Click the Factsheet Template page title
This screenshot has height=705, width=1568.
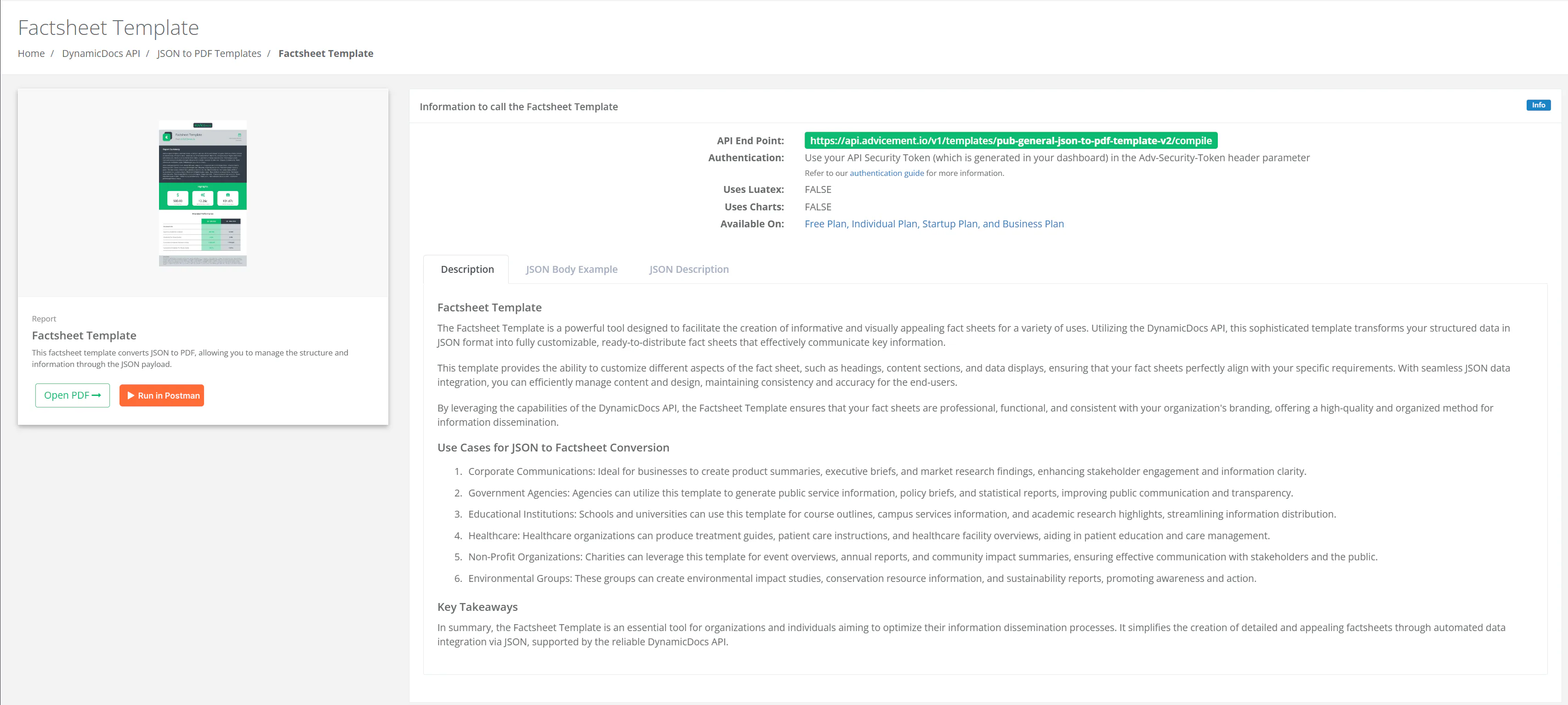(x=108, y=28)
